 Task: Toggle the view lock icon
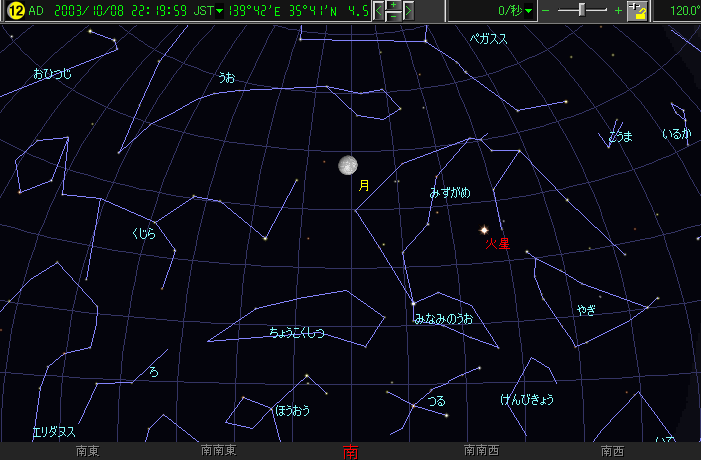[x=639, y=11]
